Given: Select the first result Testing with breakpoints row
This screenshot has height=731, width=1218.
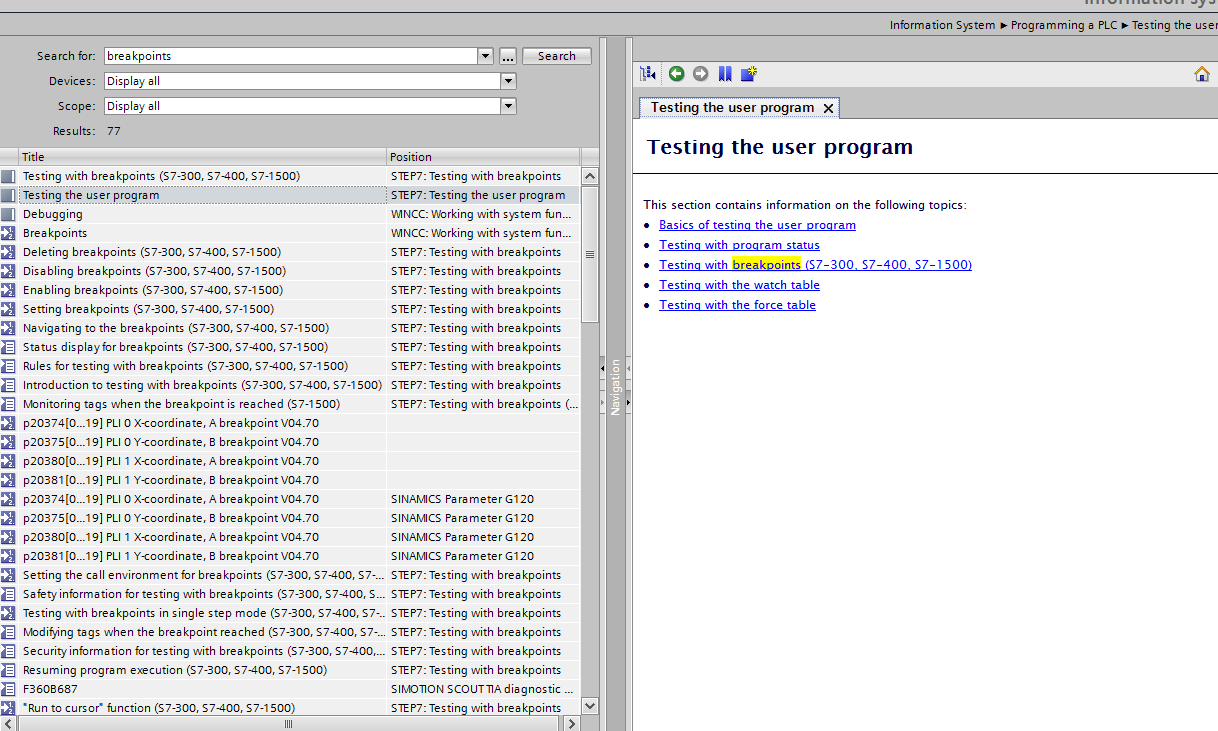Looking at the screenshot, I should point(290,176).
